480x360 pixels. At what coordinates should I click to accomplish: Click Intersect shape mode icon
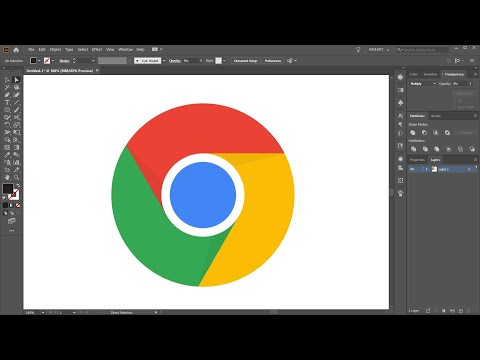[436, 133]
